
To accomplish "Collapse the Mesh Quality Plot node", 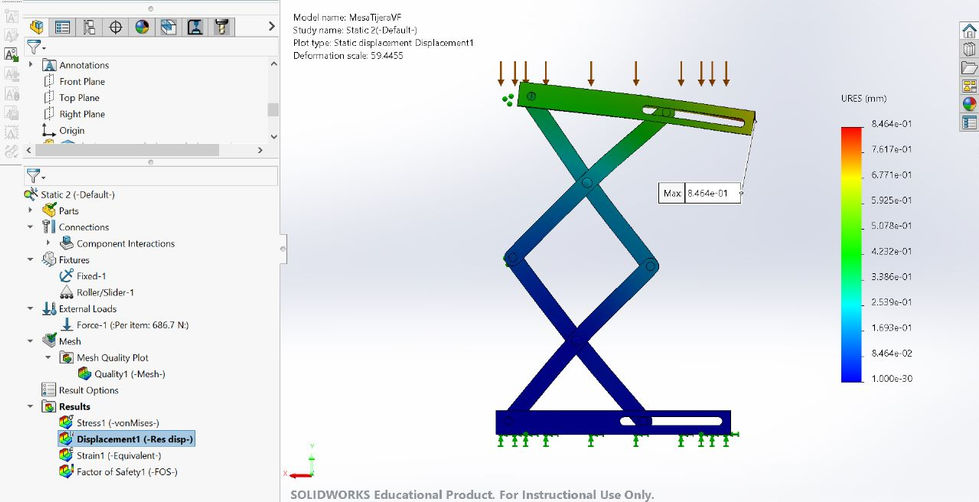I will 48,357.
